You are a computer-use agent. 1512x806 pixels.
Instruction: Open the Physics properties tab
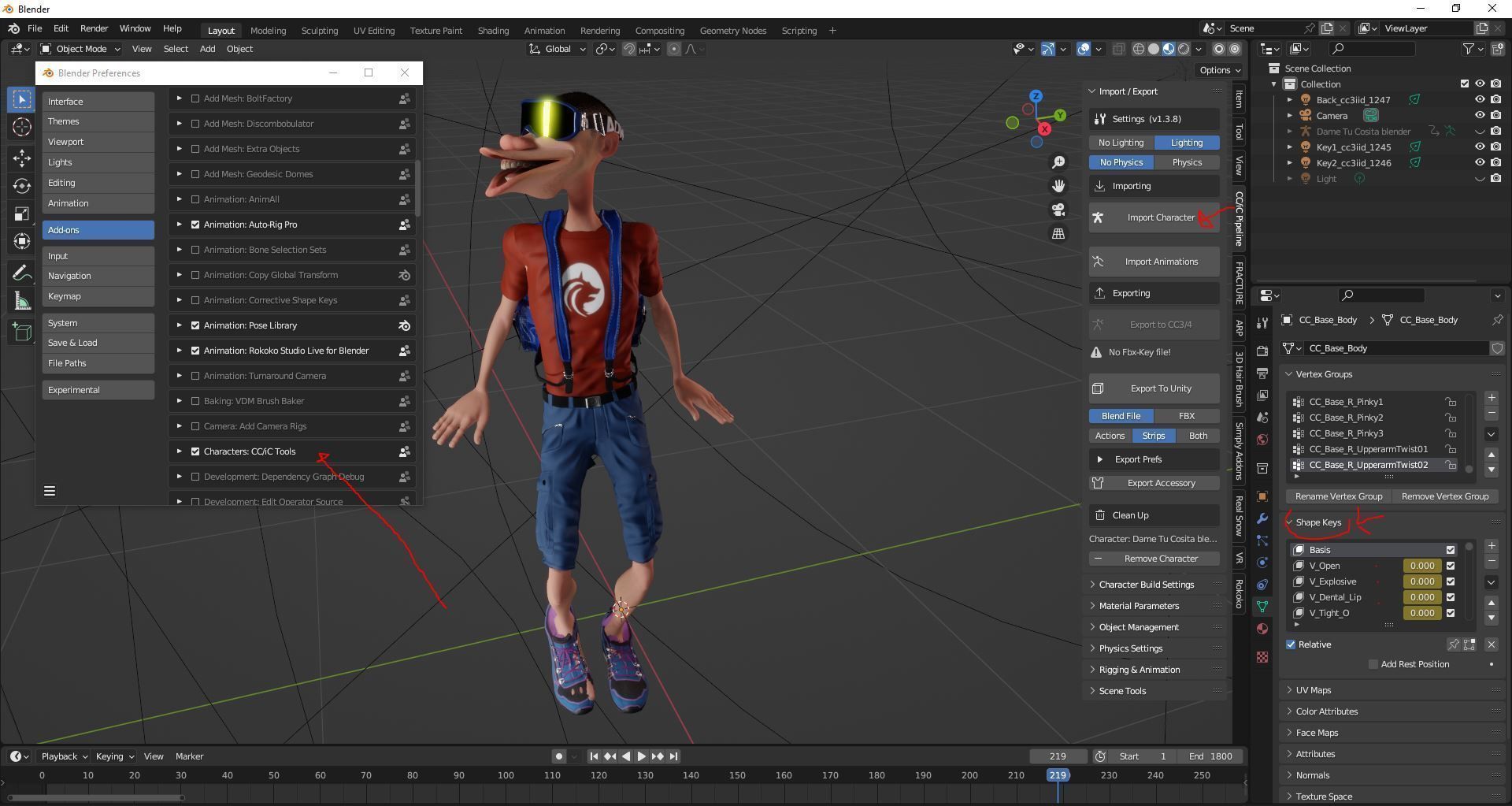tap(1262, 563)
